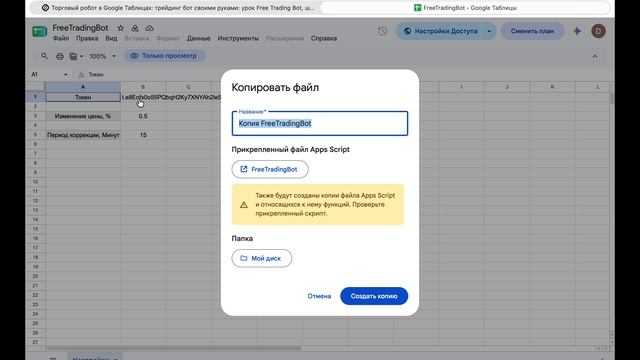The image size is (640, 360).
Task: Click the Настройки sheet tab at the bottom
Action: click(x=95, y=357)
